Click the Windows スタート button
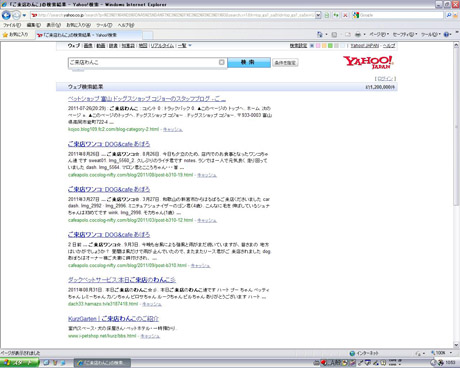The width and height of the screenshot is (460, 368). point(19,362)
